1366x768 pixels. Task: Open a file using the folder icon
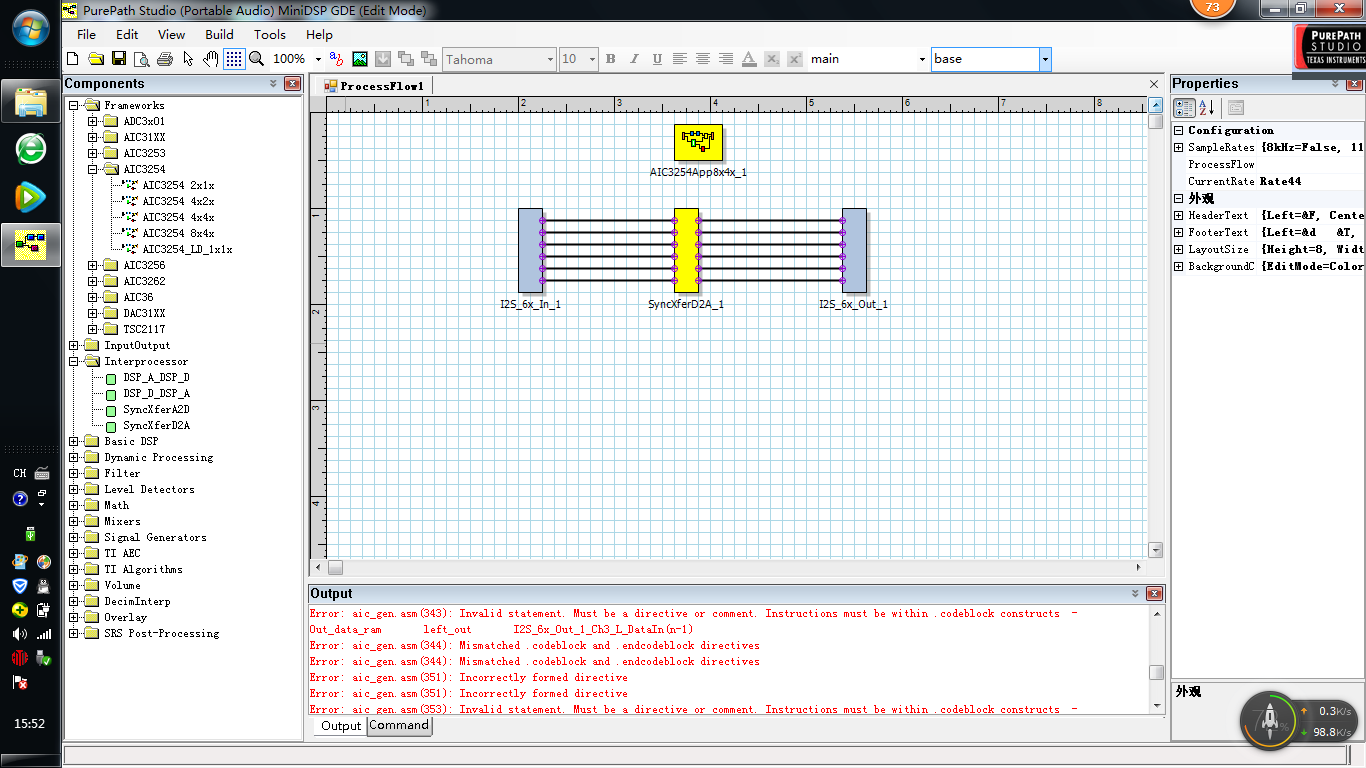(97, 59)
